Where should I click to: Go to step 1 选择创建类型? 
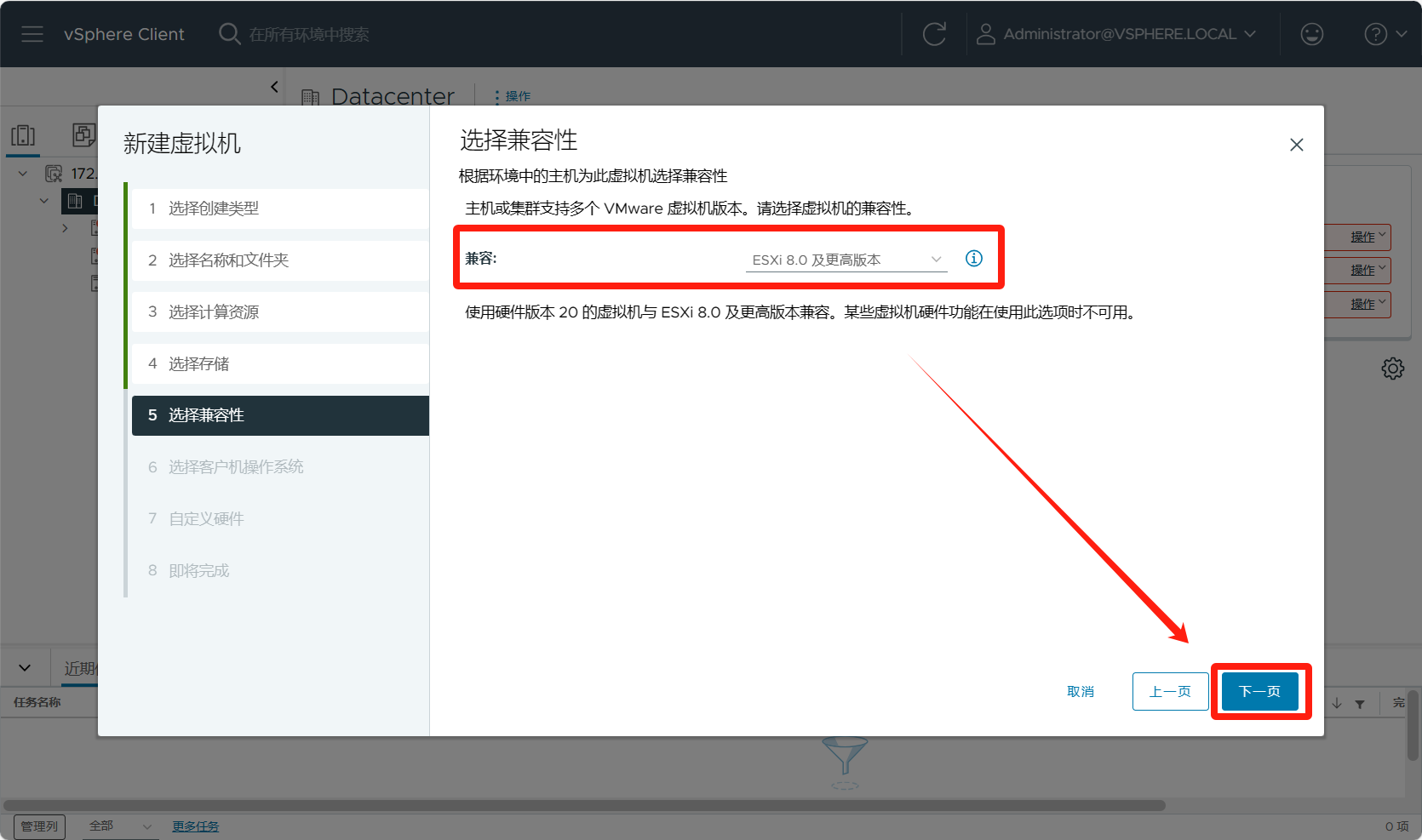click(x=213, y=209)
